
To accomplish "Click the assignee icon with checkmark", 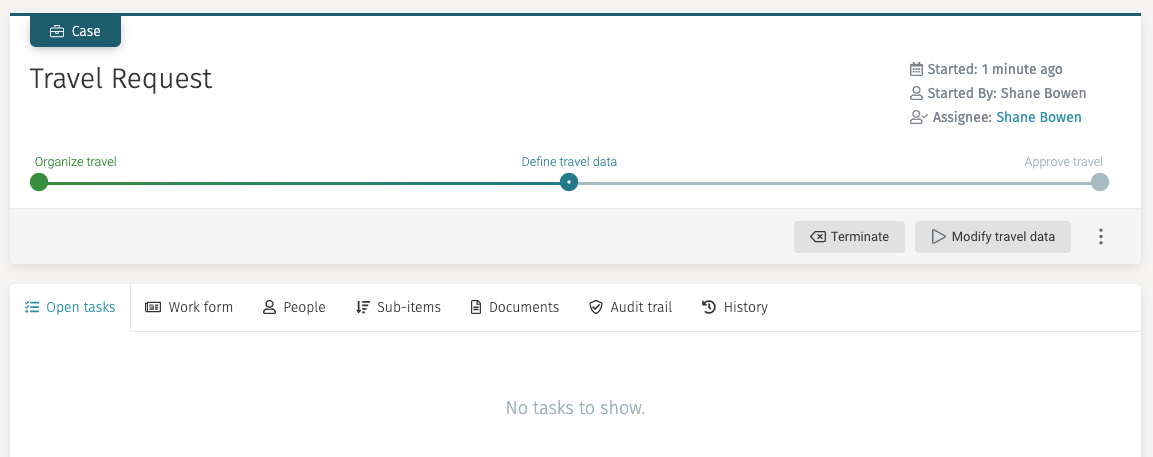I will point(917,117).
